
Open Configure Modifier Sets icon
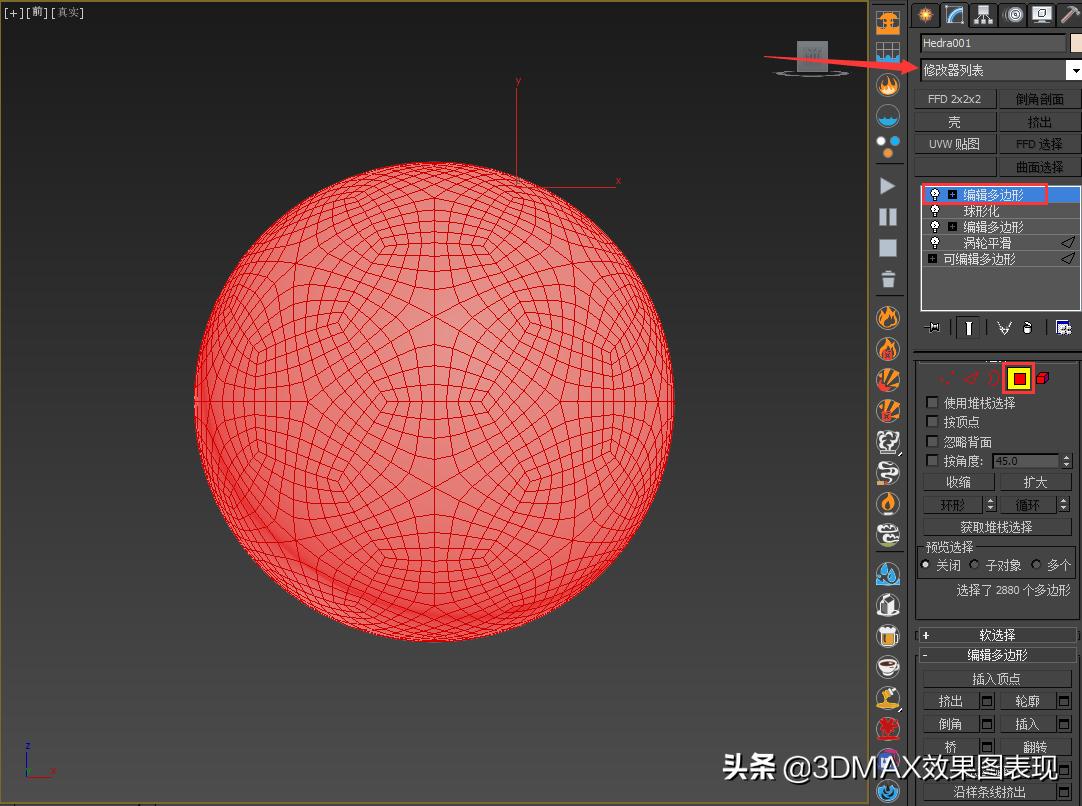click(1064, 327)
